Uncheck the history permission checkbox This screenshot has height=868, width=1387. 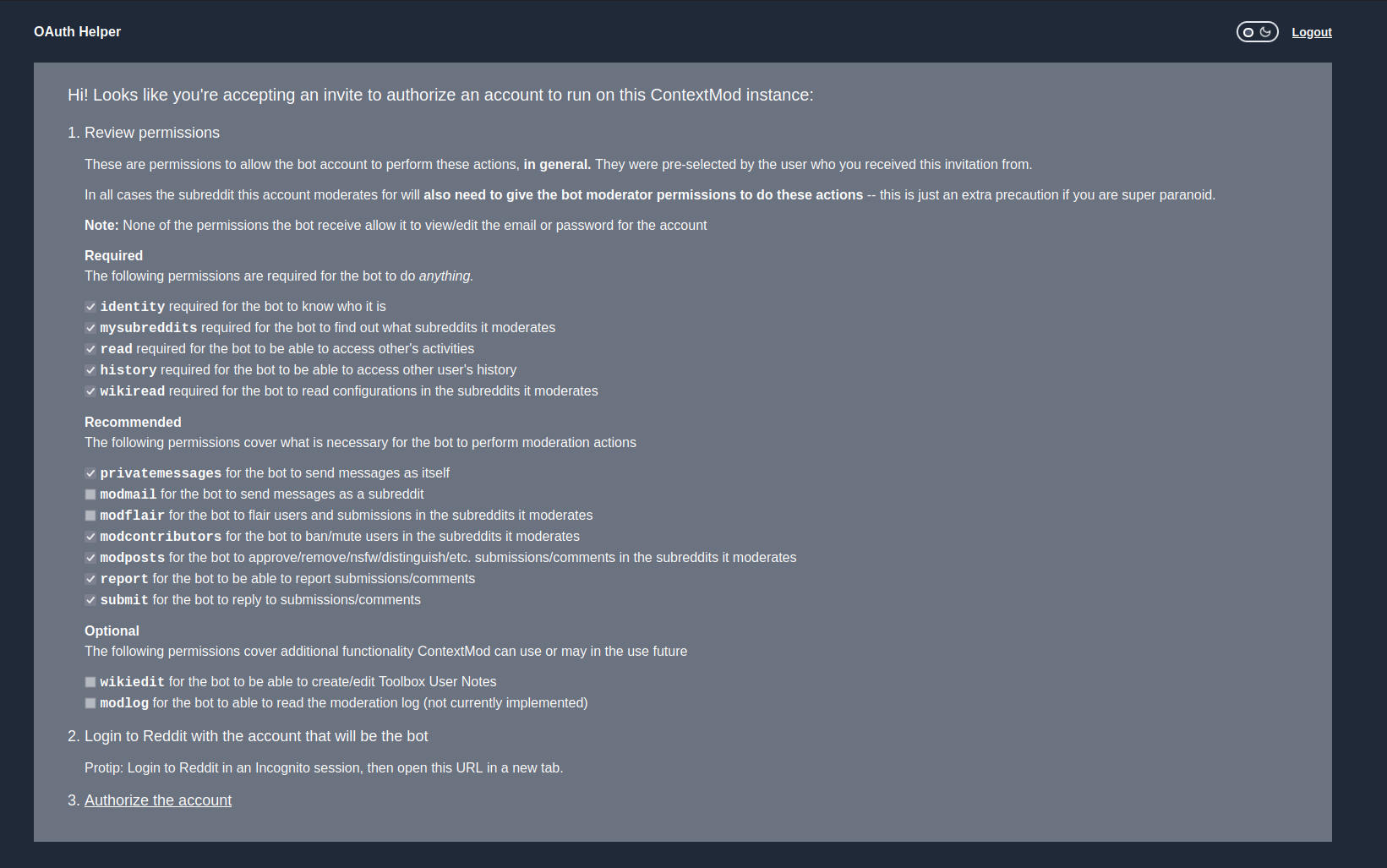90,370
